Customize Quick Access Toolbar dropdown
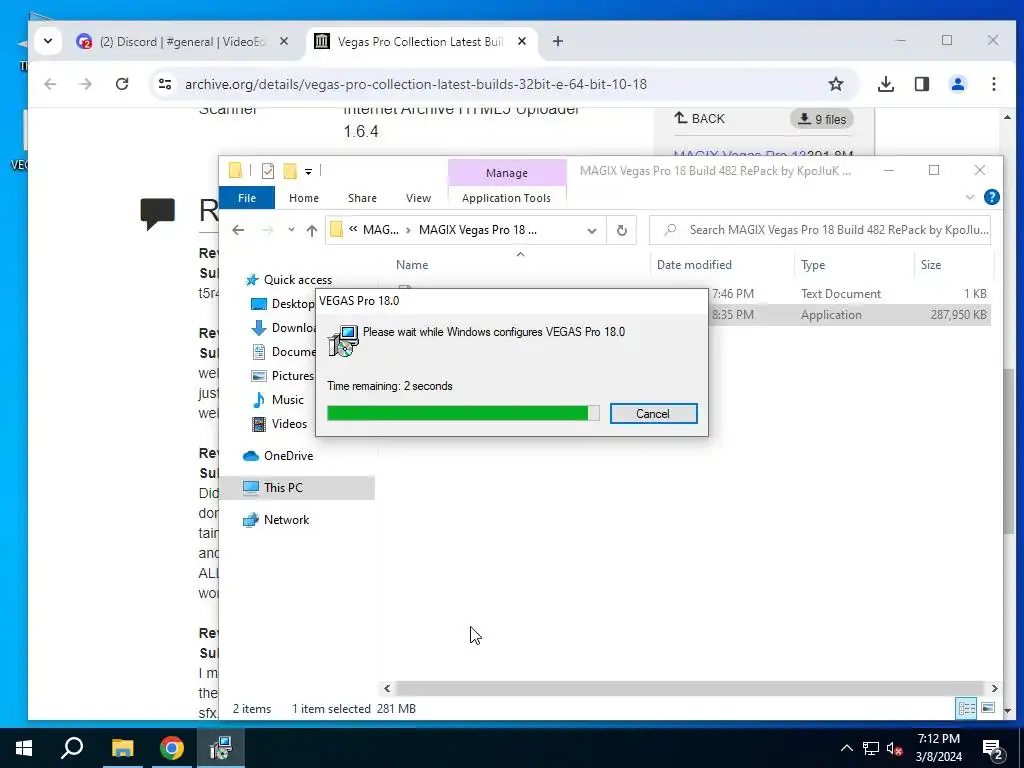Viewport: 1024px width, 768px height. pyautogui.click(x=308, y=172)
